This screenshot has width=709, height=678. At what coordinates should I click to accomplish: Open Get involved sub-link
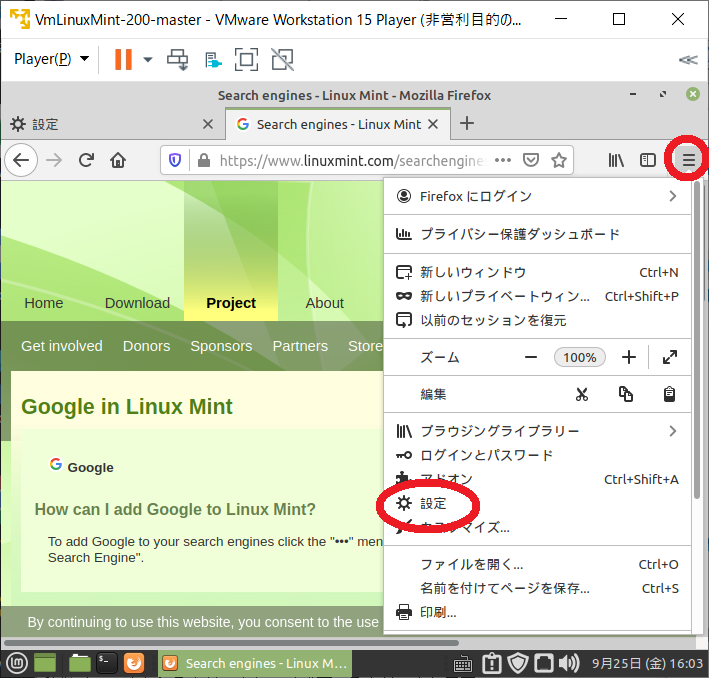coord(62,346)
